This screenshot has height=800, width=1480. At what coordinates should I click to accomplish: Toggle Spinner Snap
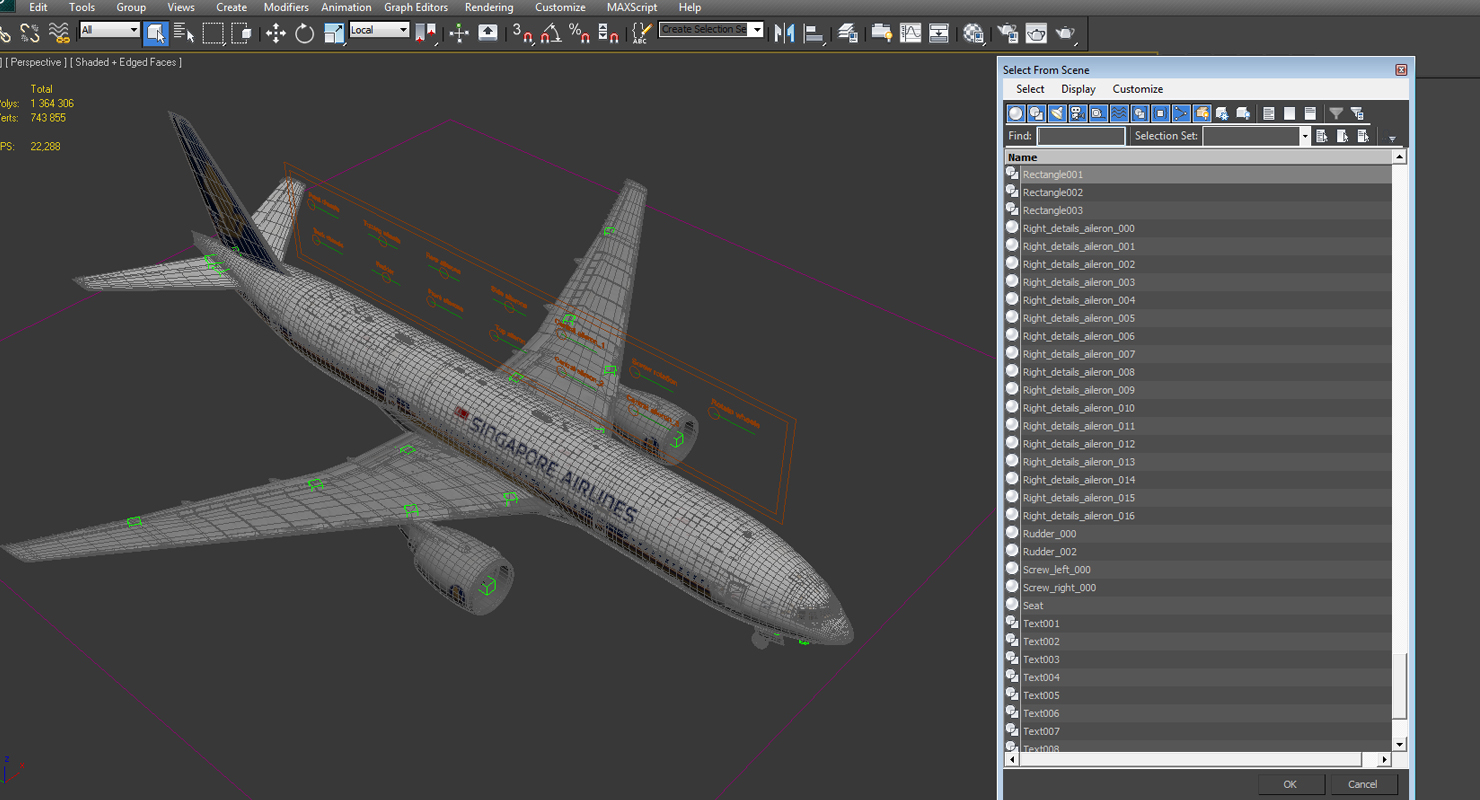[608, 33]
